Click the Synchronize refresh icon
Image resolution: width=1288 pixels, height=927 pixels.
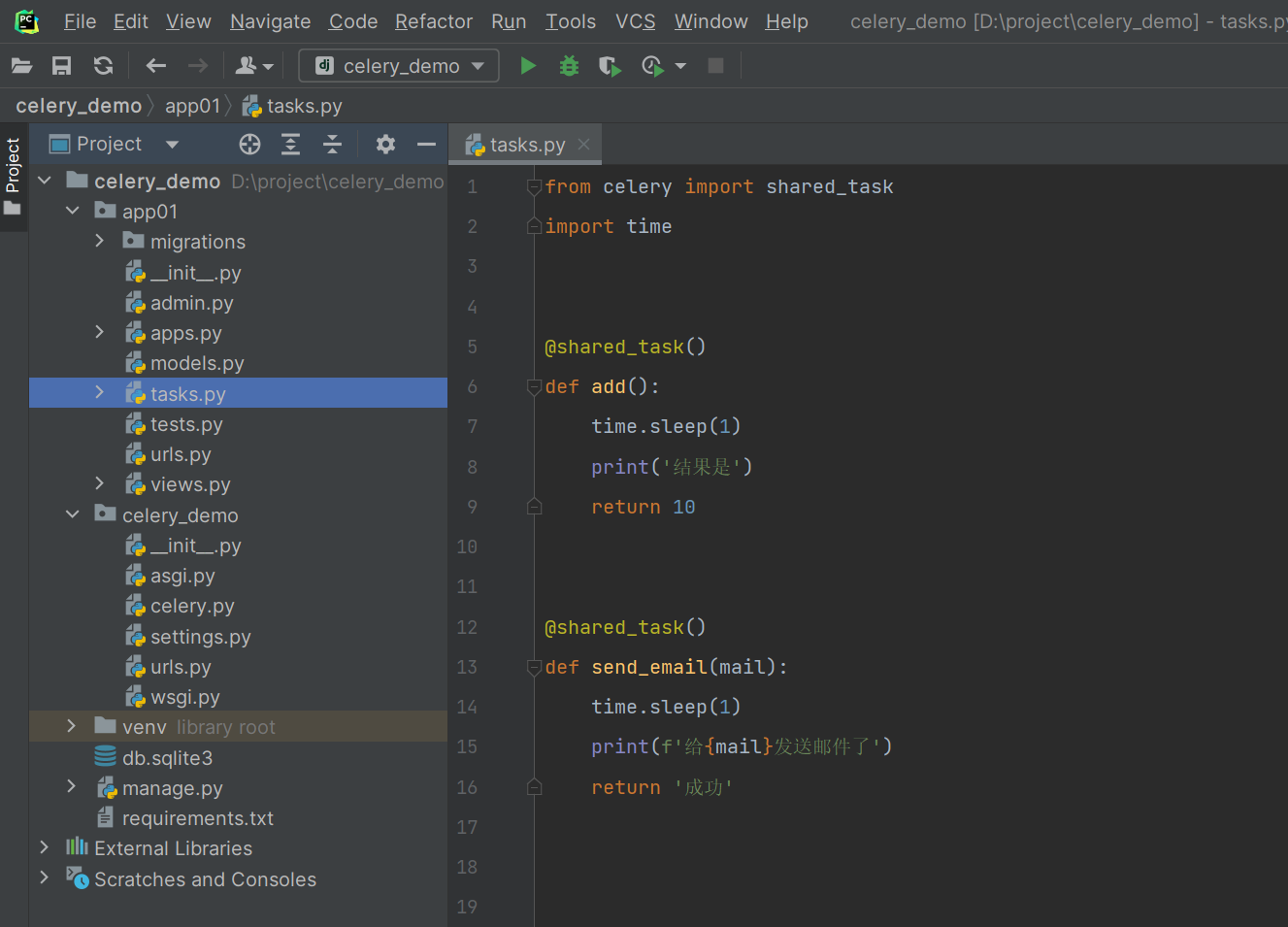[x=103, y=66]
